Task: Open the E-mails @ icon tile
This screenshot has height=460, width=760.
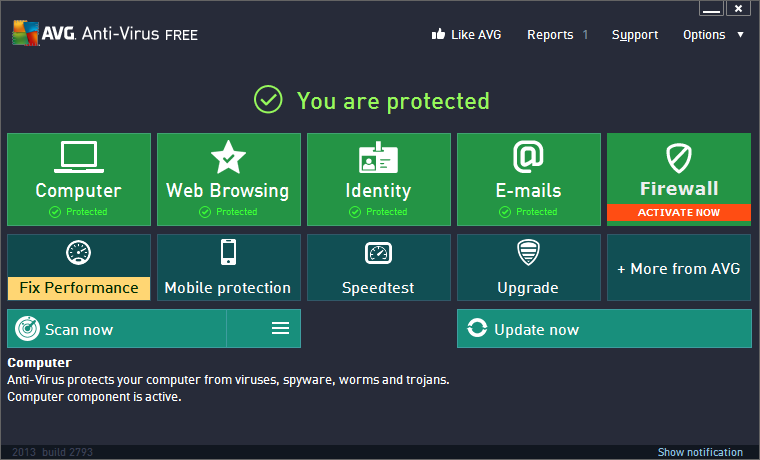Action: click(x=528, y=157)
